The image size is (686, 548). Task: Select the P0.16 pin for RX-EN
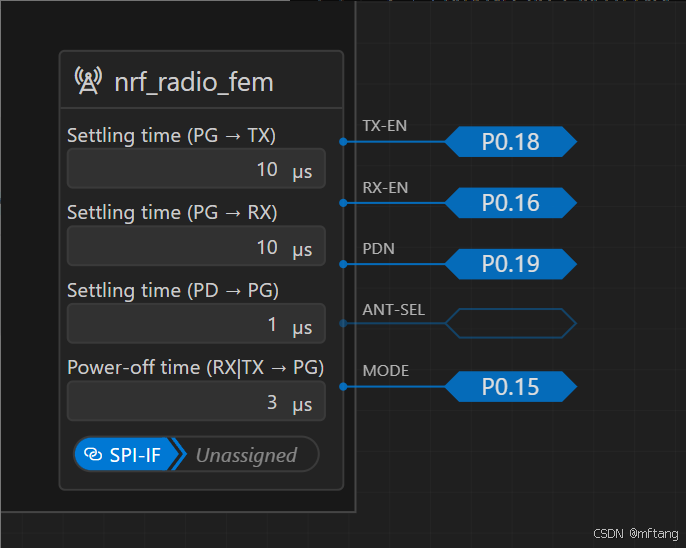click(x=511, y=203)
